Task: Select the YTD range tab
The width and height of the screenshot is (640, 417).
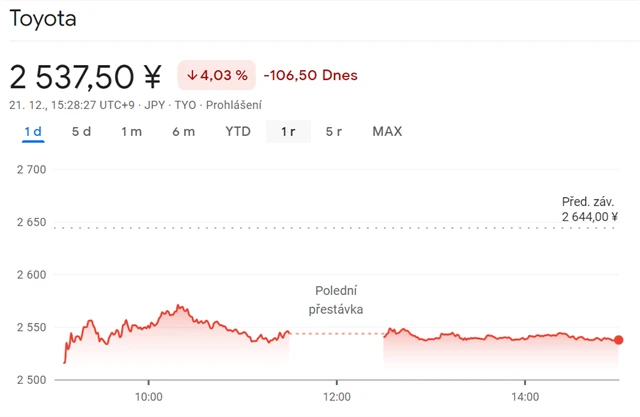Action: [238, 131]
